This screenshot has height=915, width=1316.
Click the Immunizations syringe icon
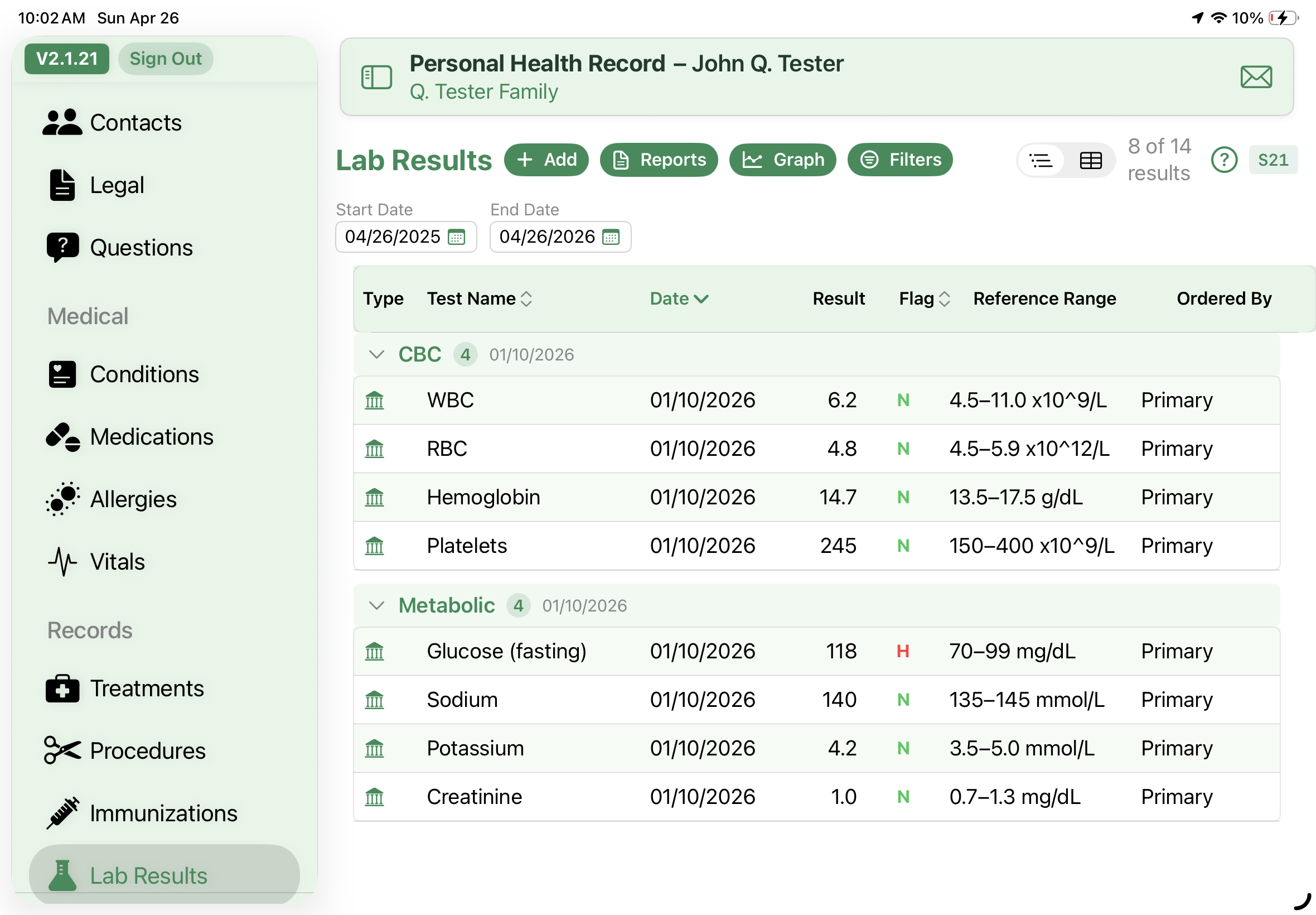coord(62,813)
